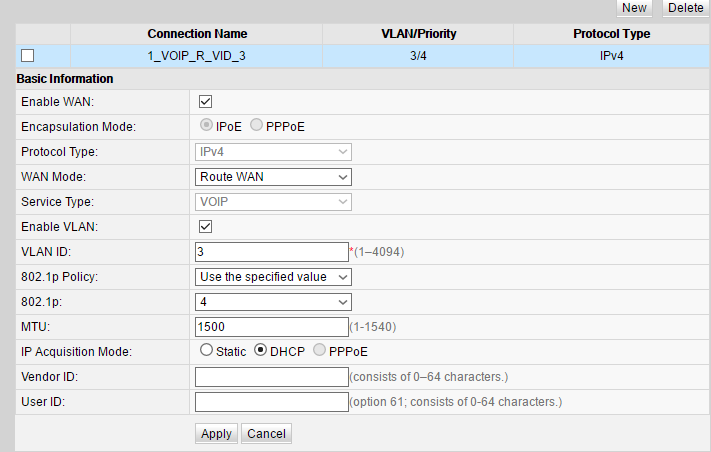
Task: Toggle the Enable VLAN checkbox
Action: point(205,227)
